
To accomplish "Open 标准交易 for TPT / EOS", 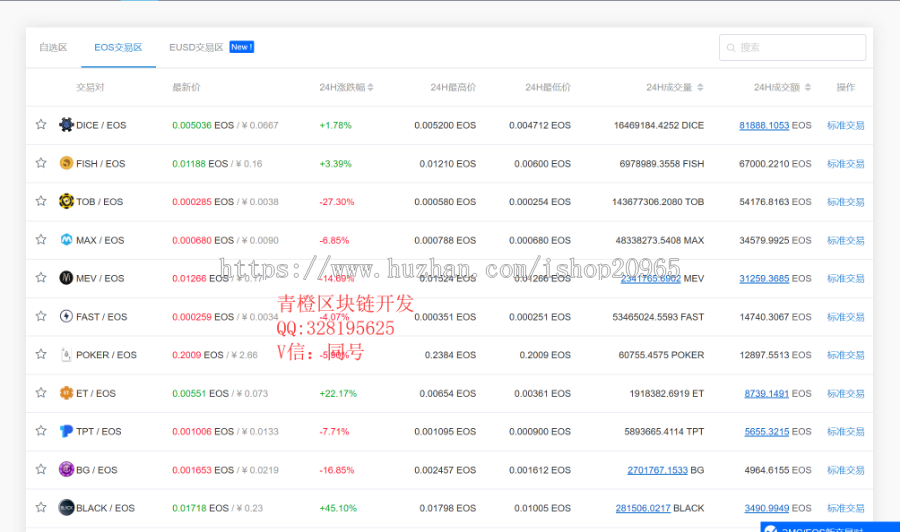I will tap(845, 431).
